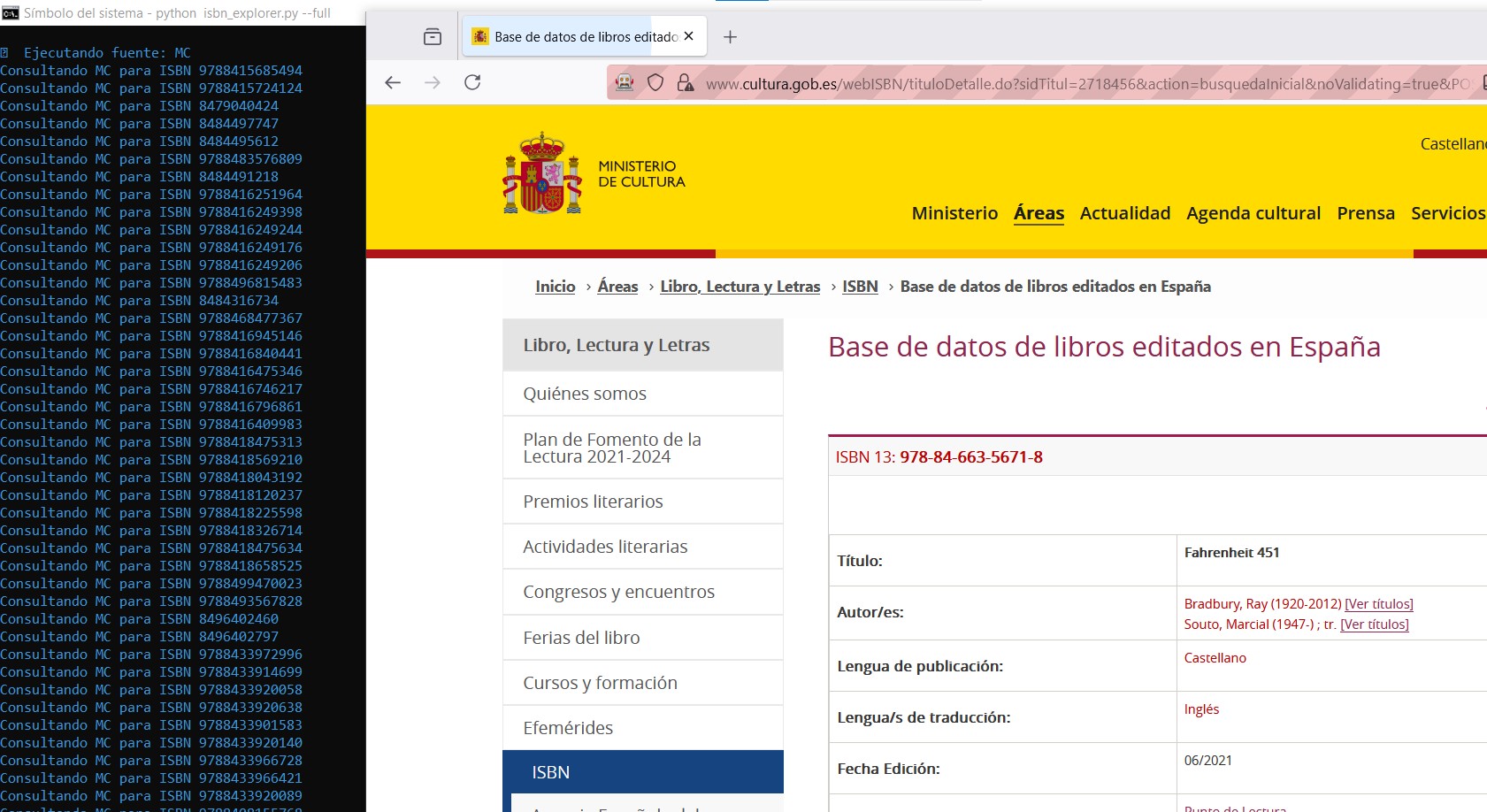
Task: Click Bradbury, Ray author link
Action: click(1262, 604)
